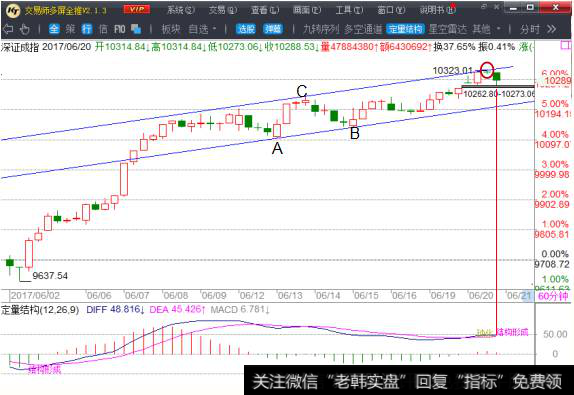Click the back arrow toolbar icon

click(x=8, y=29)
